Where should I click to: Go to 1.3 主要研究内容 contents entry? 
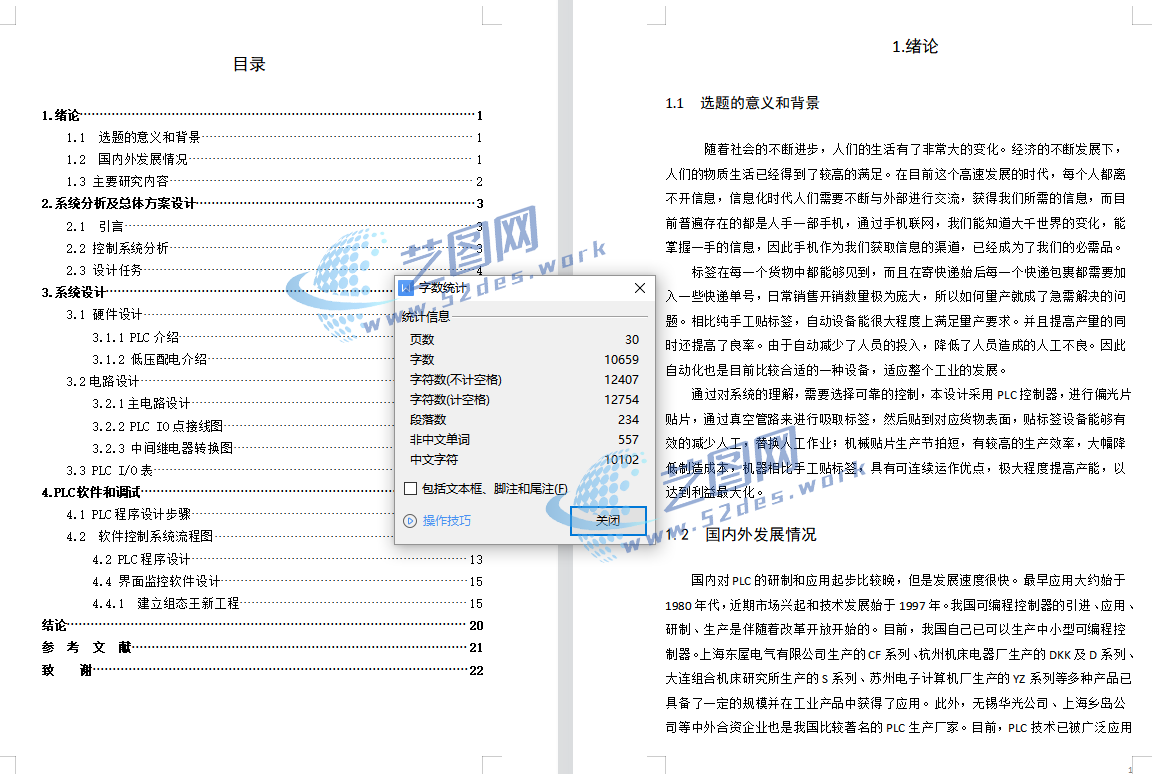click(x=274, y=182)
